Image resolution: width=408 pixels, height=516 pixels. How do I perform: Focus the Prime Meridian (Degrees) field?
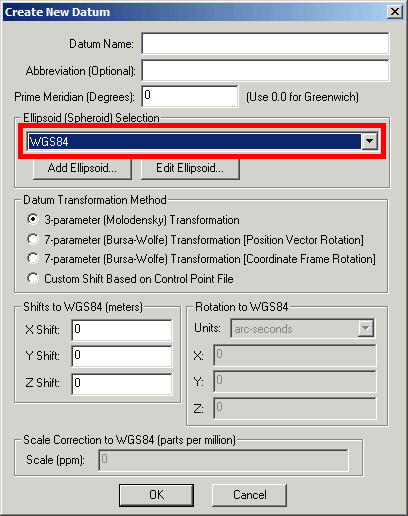click(190, 97)
